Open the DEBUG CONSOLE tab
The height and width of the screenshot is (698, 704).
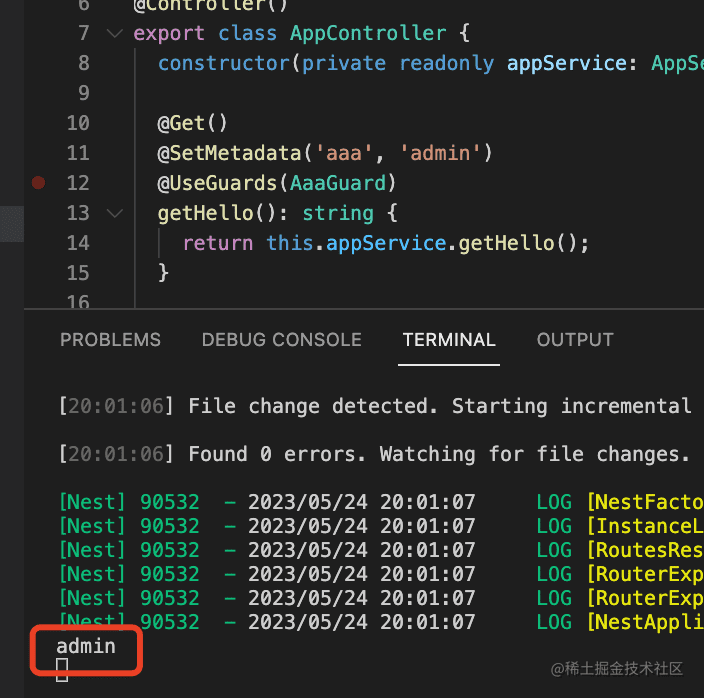(281, 340)
